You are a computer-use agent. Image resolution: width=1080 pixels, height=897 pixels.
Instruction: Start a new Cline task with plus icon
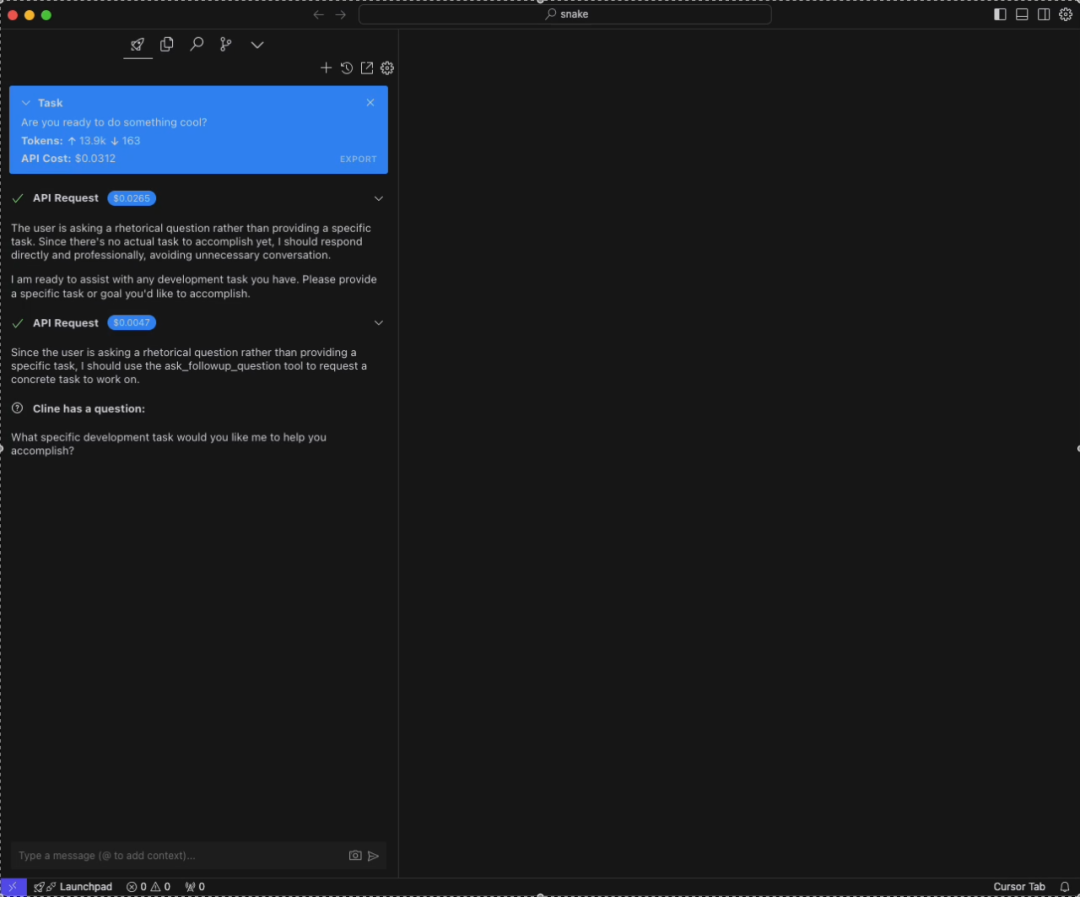coord(326,68)
